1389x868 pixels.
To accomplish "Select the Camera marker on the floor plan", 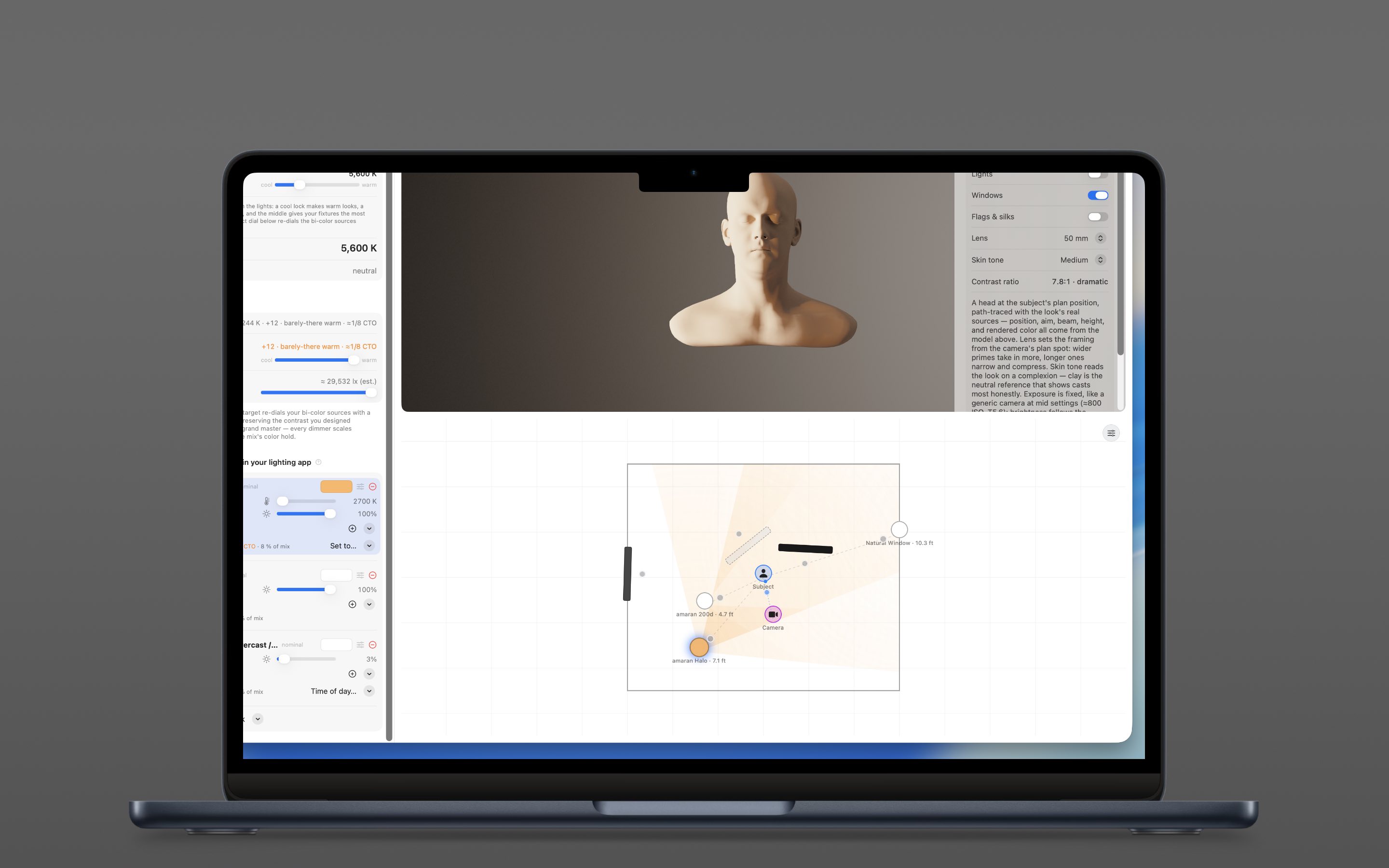I will click(x=773, y=614).
